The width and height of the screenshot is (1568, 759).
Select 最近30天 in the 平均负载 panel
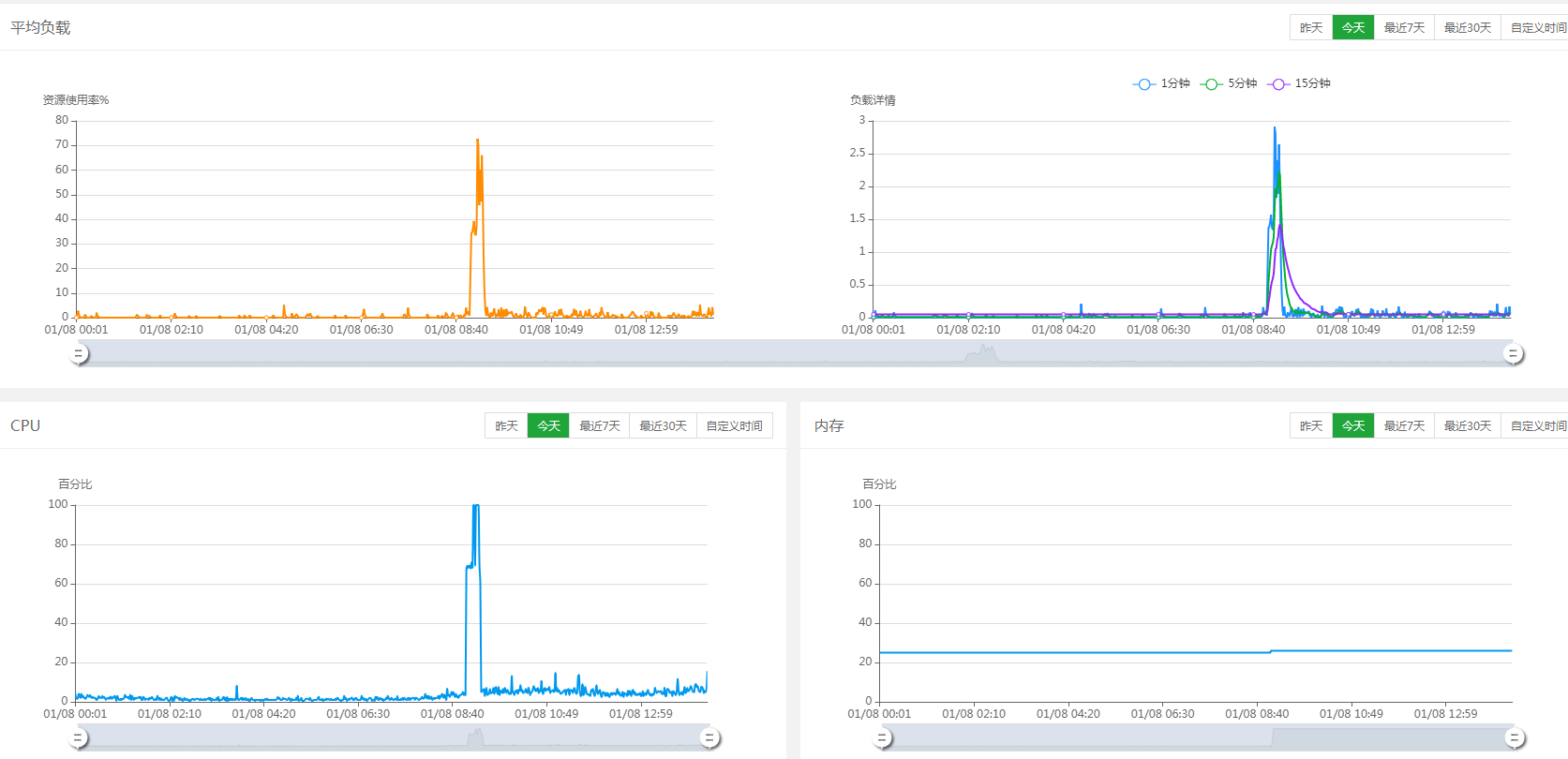(1468, 28)
